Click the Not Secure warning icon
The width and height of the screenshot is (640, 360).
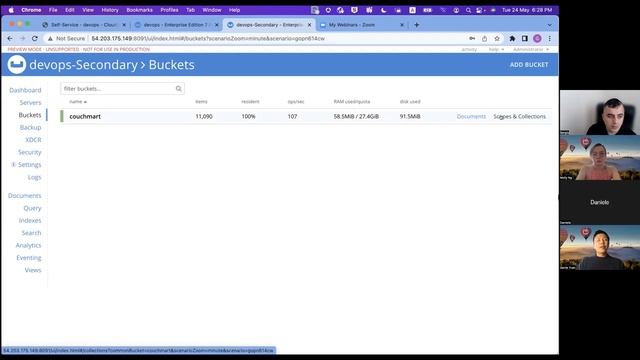pyautogui.click(x=50, y=38)
